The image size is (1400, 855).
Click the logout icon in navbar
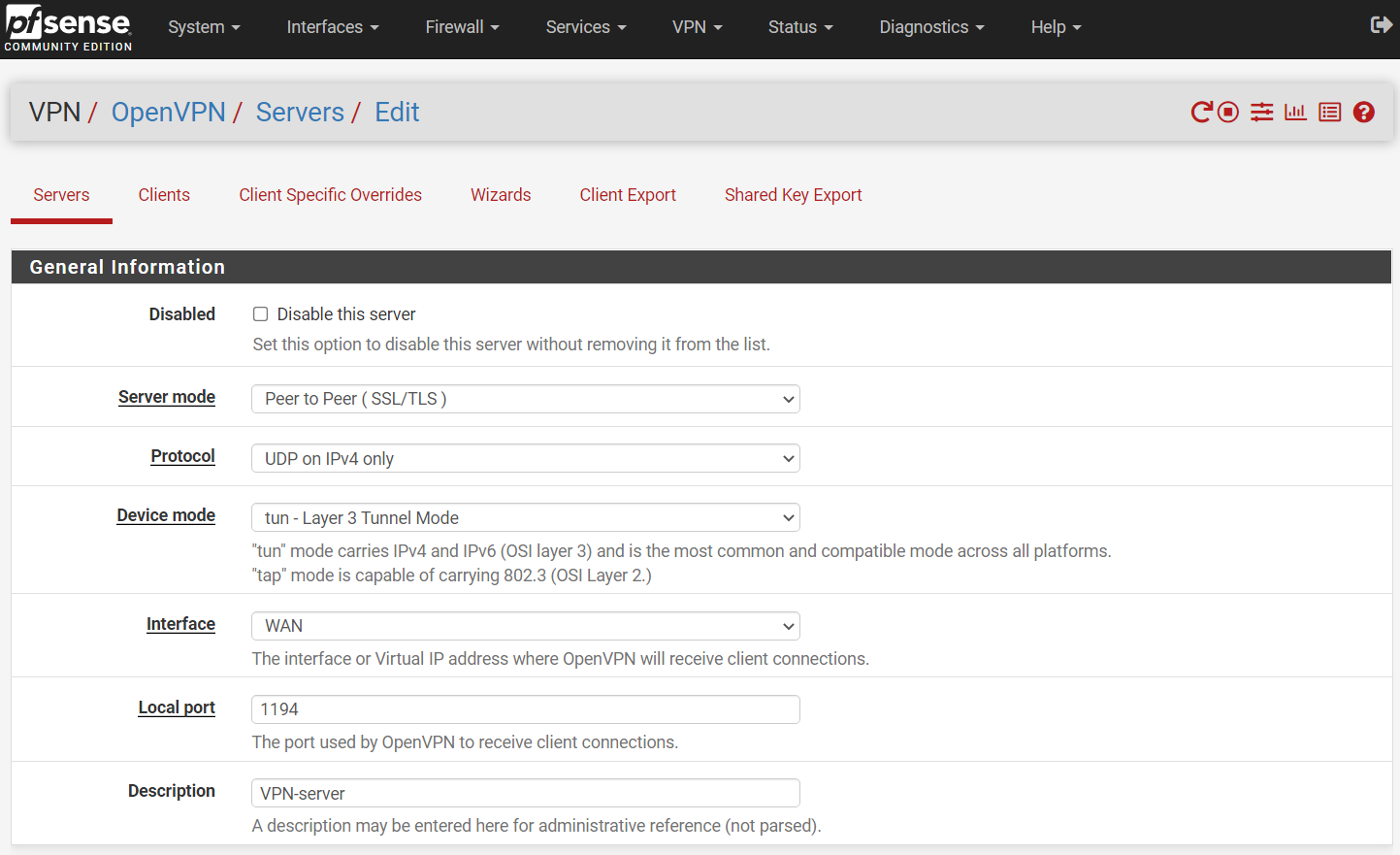[1381, 25]
